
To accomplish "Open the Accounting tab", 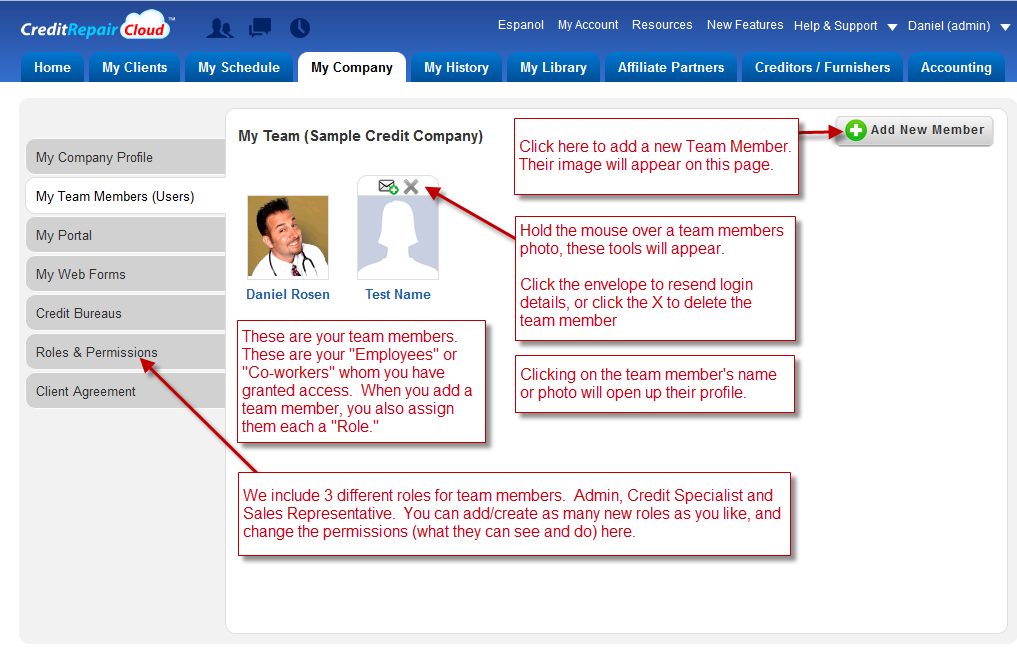I will pyautogui.click(x=956, y=67).
